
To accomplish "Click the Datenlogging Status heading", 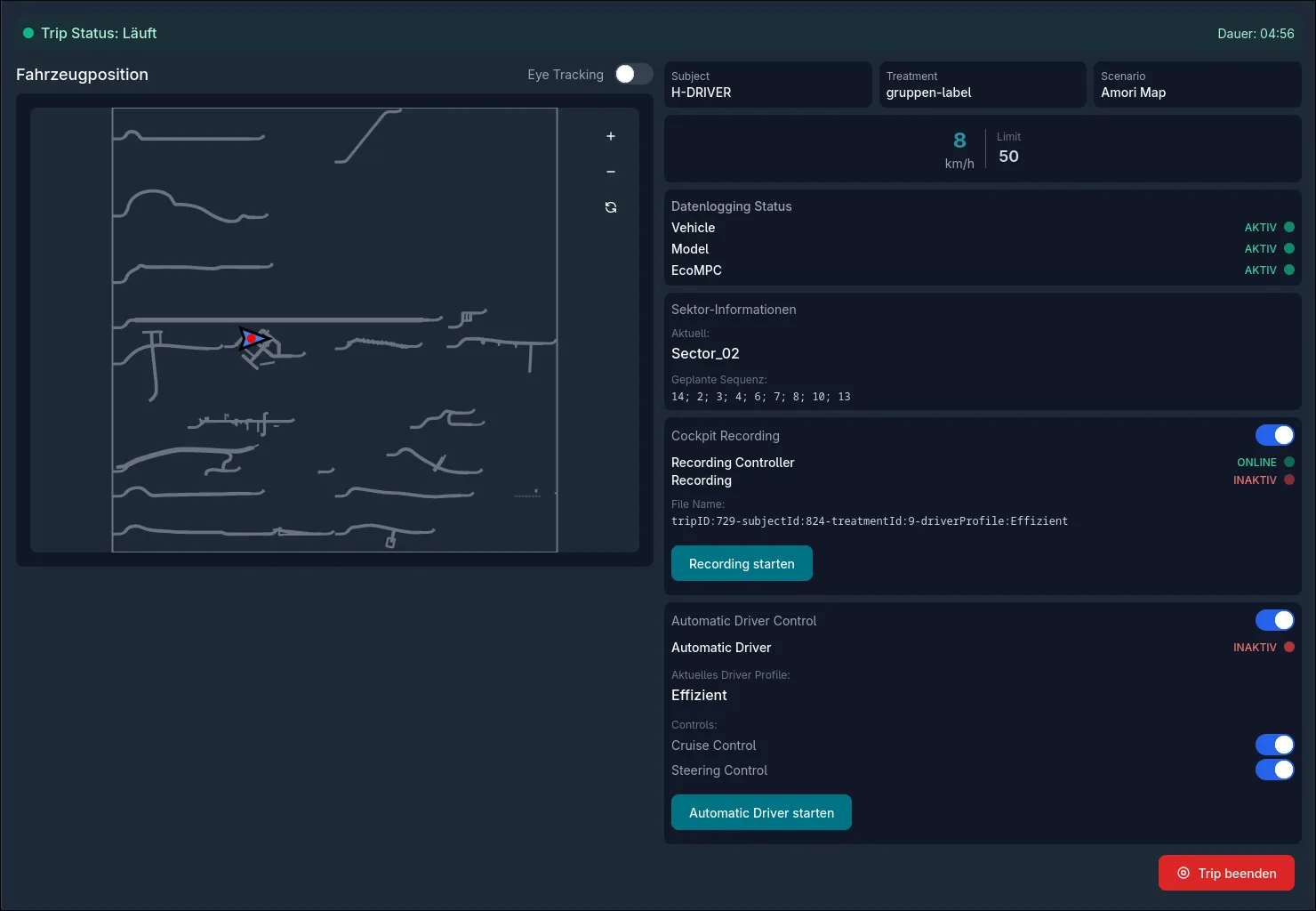I will [x=731, y=206].
